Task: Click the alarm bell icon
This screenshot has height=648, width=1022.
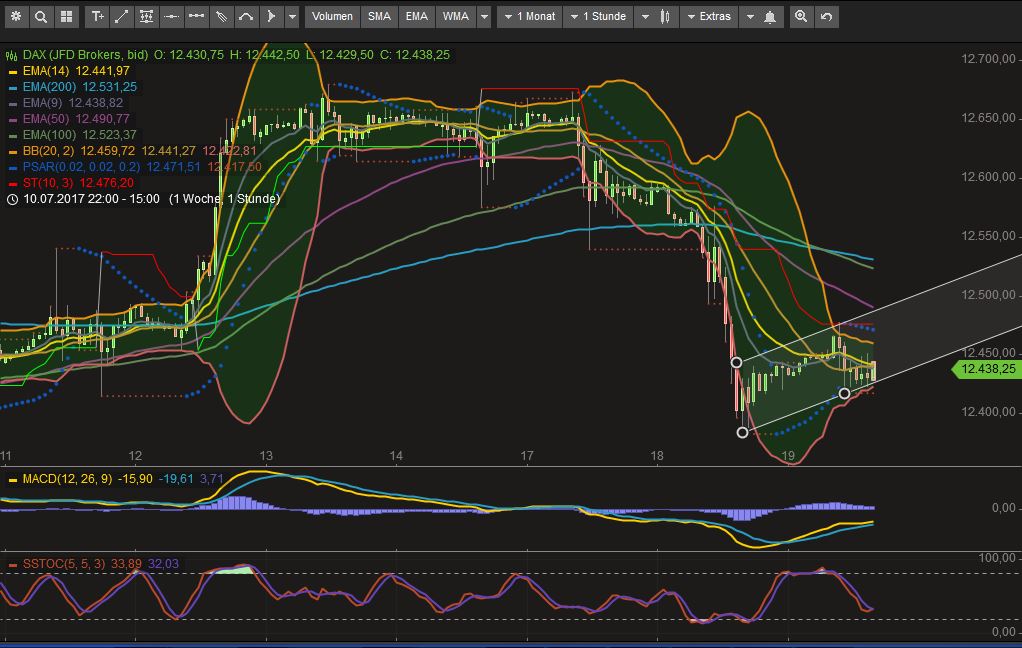Action: tap(770, 17)
